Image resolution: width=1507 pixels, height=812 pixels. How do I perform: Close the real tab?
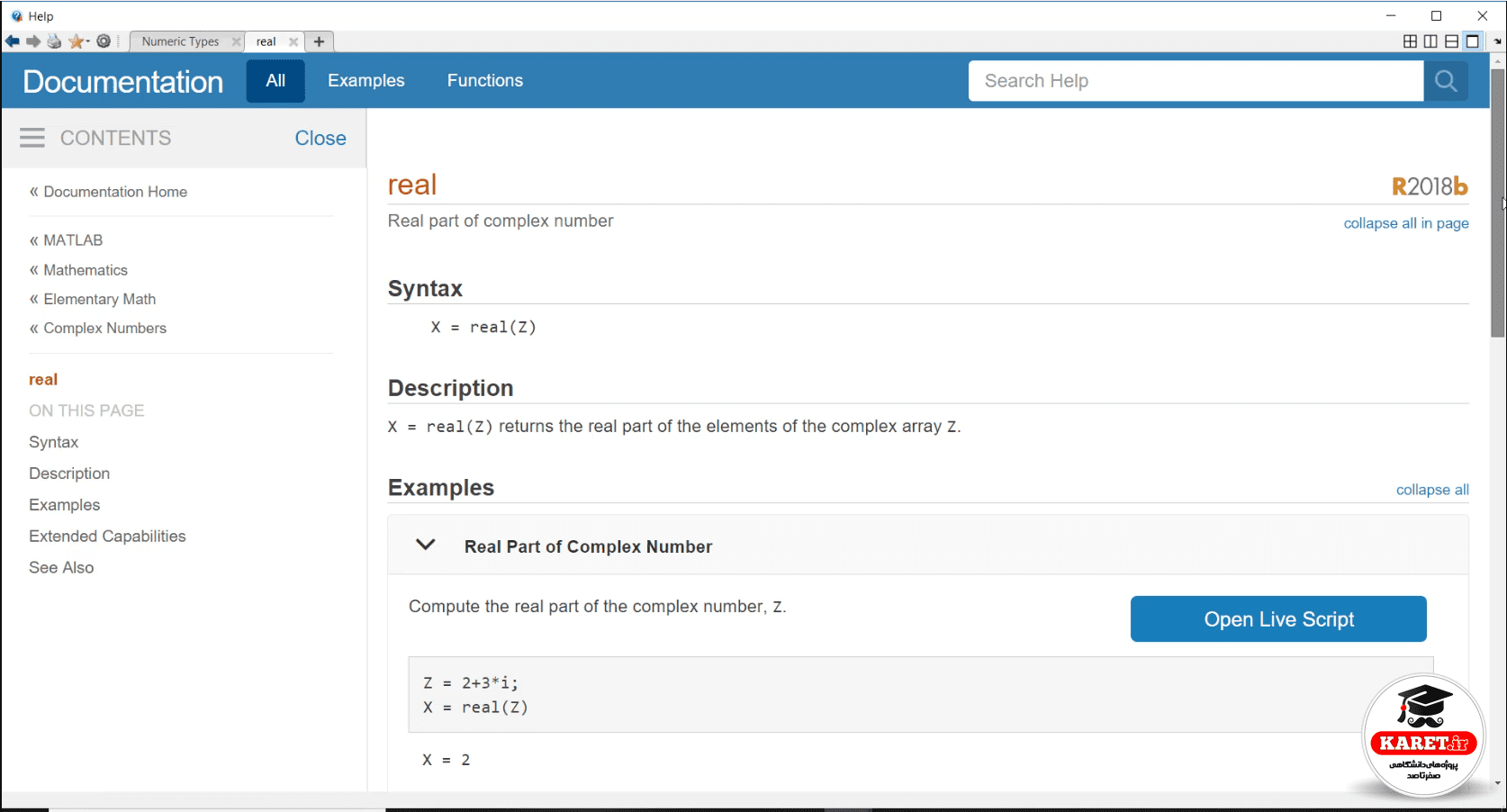pos(293,41)
